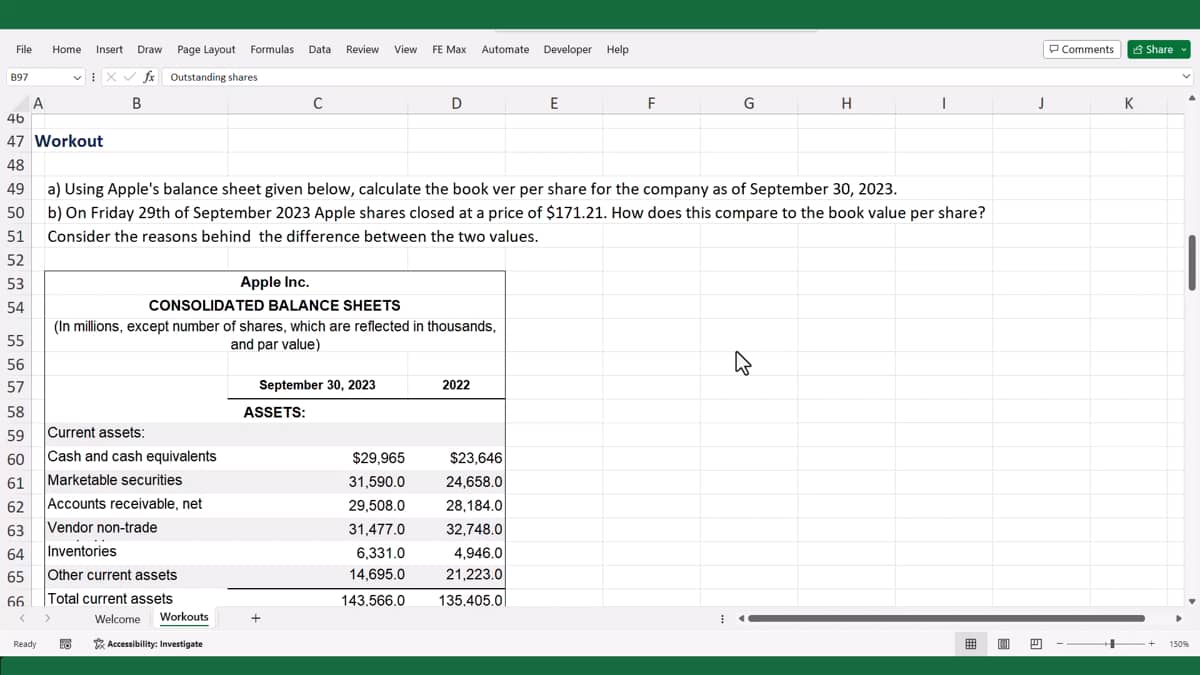Open the Page Layout ribbon tab
This screenshot has height=675, width=1200.
tap(206, 49)
